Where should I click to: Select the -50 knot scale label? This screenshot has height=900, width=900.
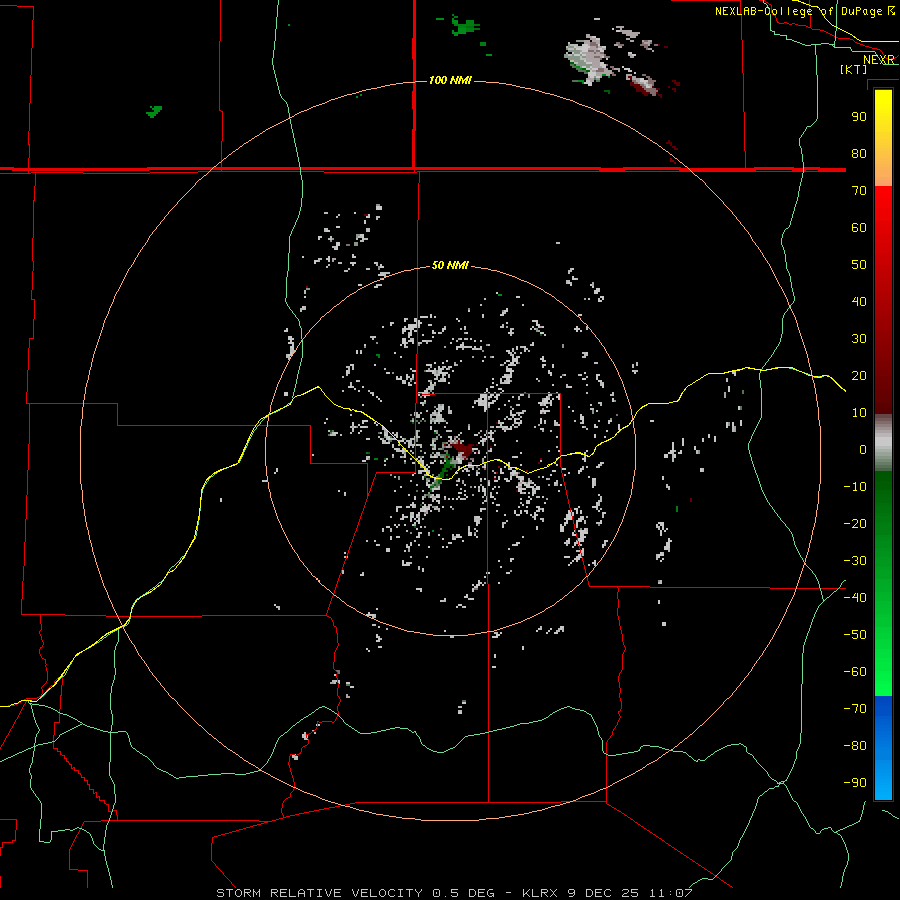click(x=855, y=635)
